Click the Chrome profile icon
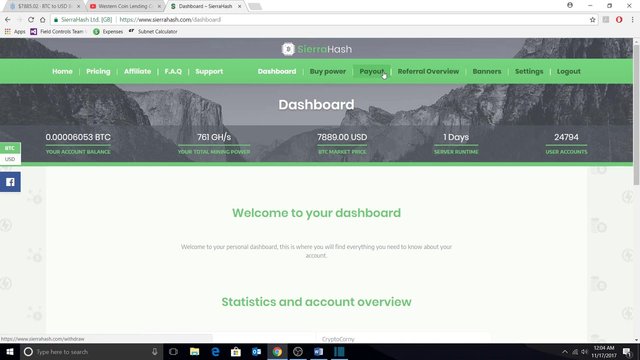Screen dimensions: 640x360 pyautogui.click(x=570, y=5)
